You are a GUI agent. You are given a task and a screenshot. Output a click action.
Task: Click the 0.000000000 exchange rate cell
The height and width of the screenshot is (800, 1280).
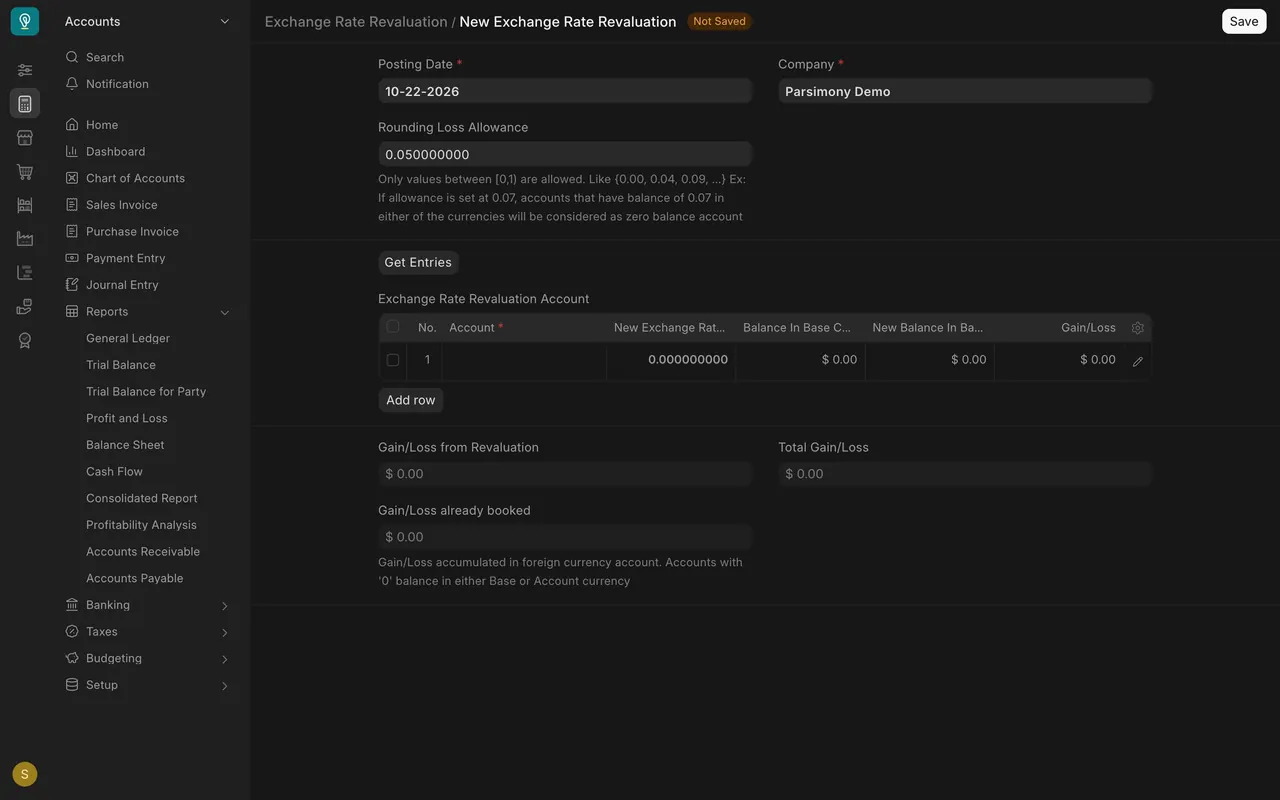pyautogui.click(x=671, y=360)
